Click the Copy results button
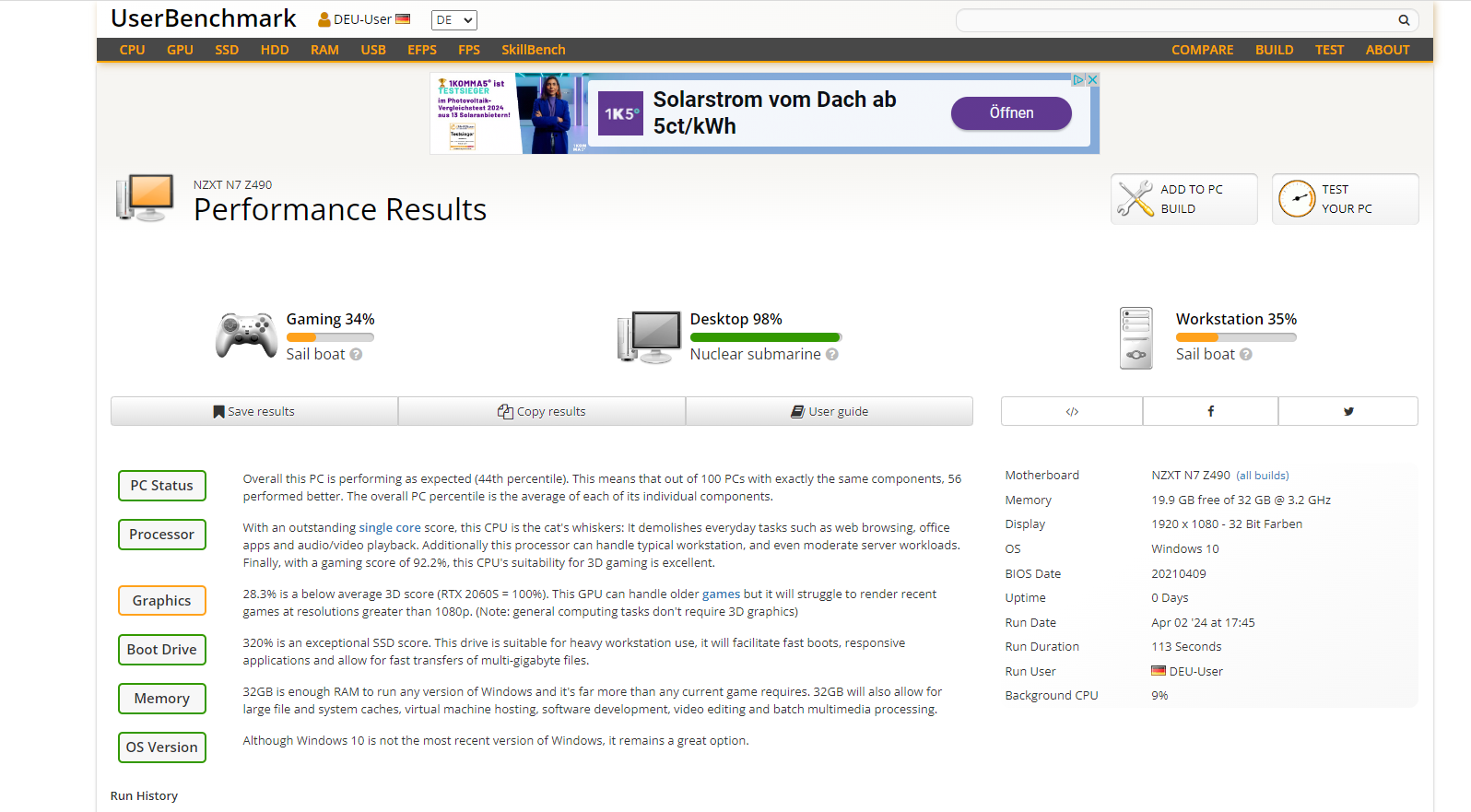 542,411
